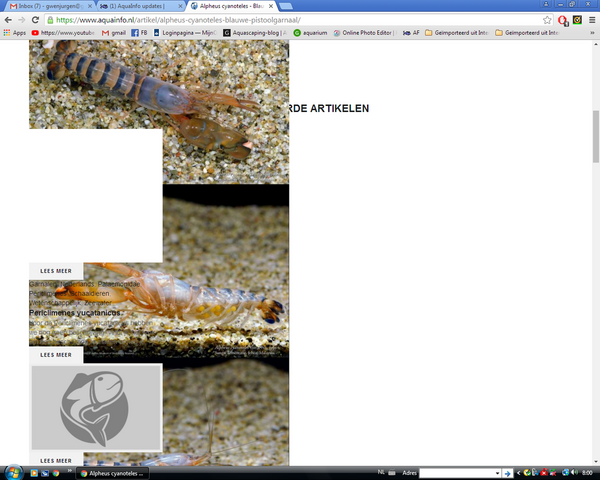
Task: Click LEES MEER under Periclimenes yucatanicus
Action: (56, 354)
